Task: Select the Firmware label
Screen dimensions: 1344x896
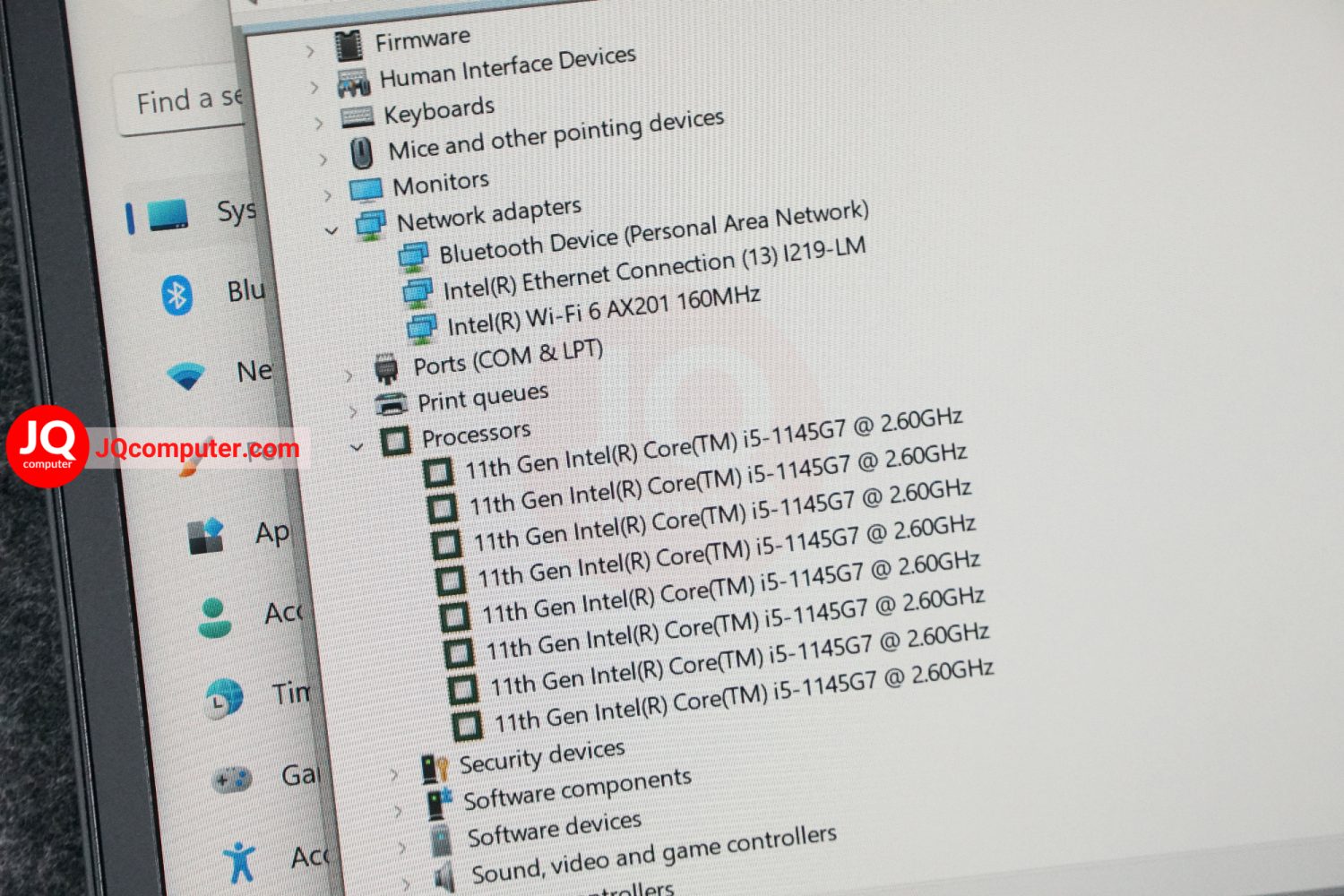Action: 422,39
